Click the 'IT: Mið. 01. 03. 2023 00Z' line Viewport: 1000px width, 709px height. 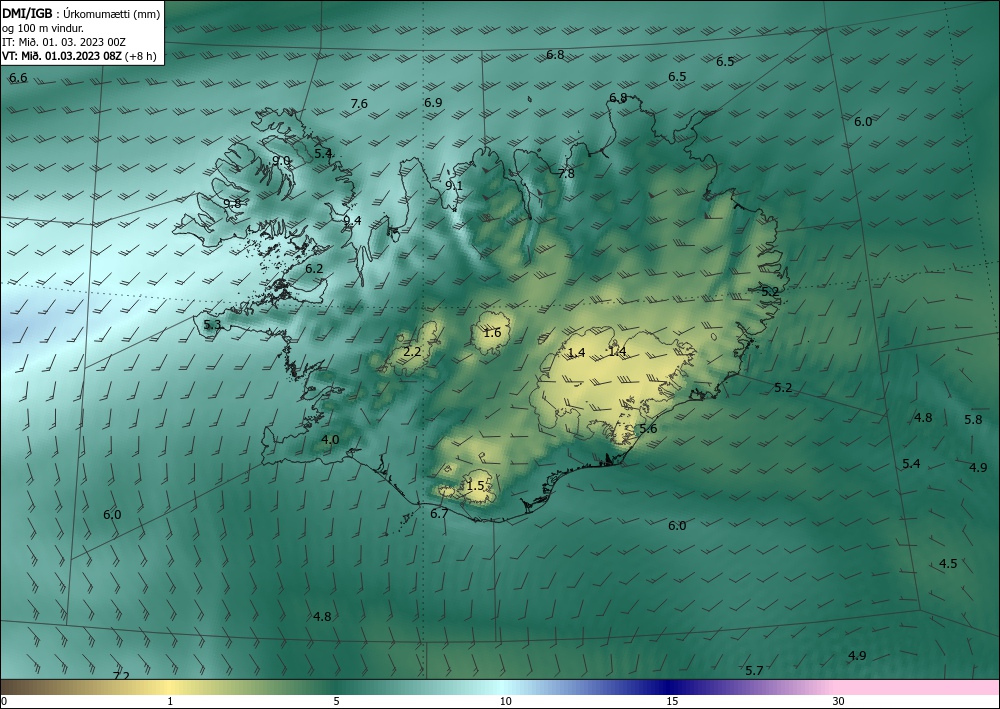[64, 42]
